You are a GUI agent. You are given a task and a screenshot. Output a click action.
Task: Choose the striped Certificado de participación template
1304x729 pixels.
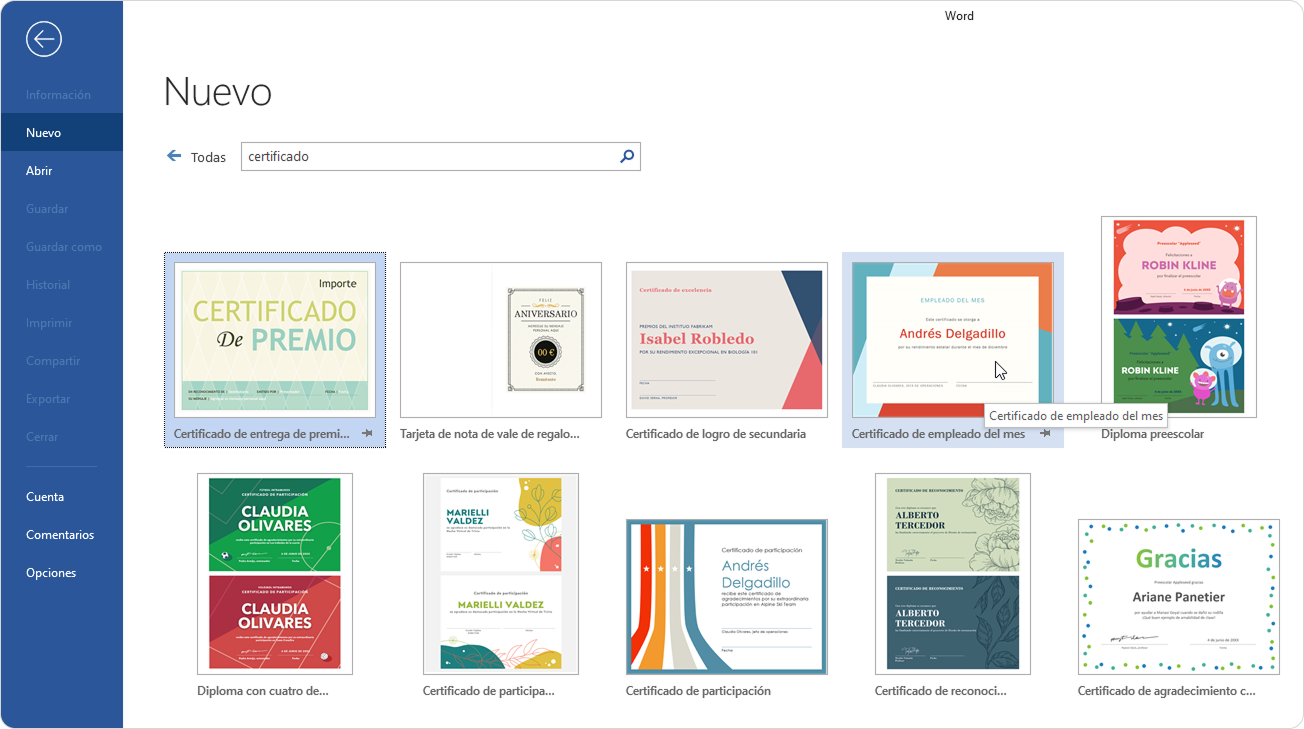tap(727, 597)
